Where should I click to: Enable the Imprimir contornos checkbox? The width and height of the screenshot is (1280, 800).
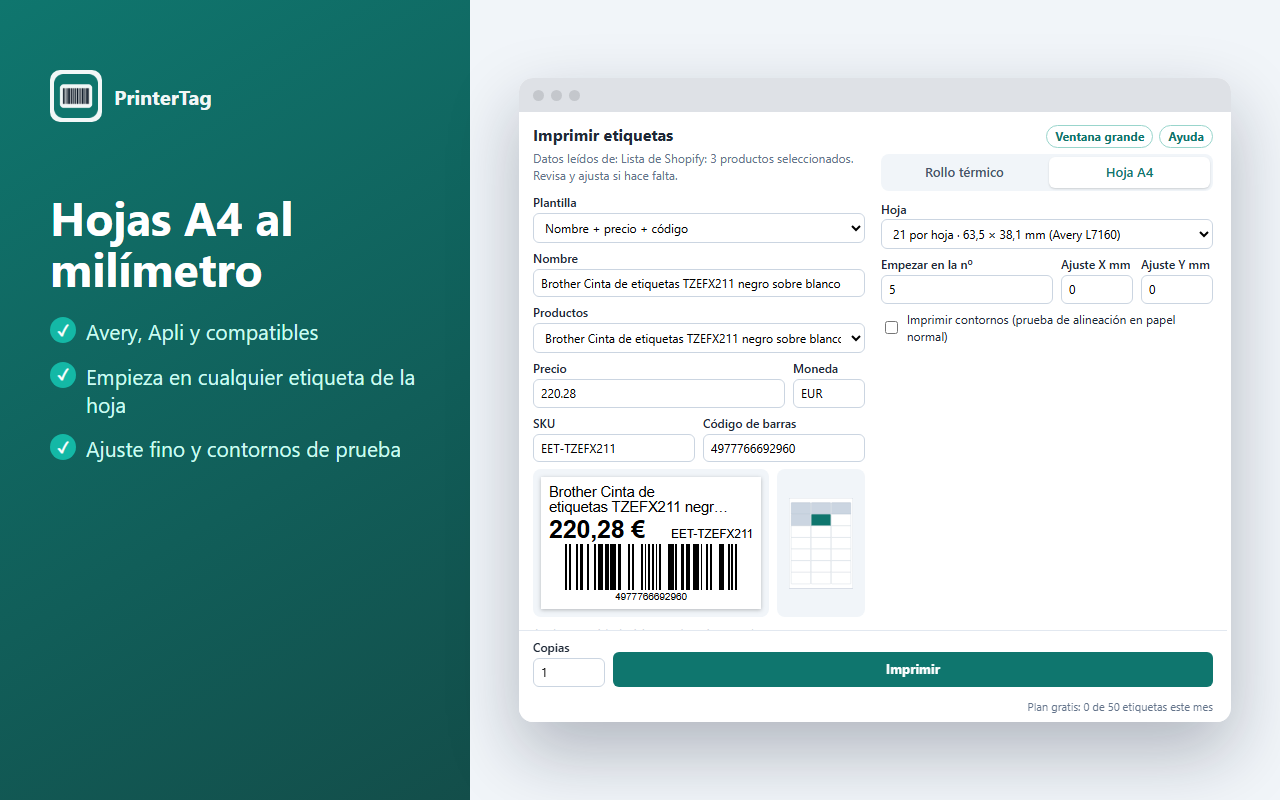892,327
